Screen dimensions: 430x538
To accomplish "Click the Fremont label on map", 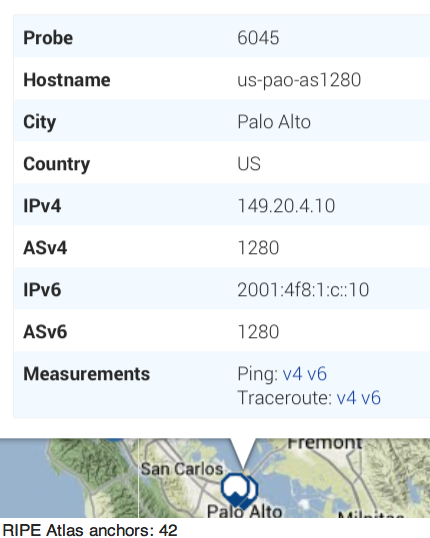I will (x=325, y=443).
